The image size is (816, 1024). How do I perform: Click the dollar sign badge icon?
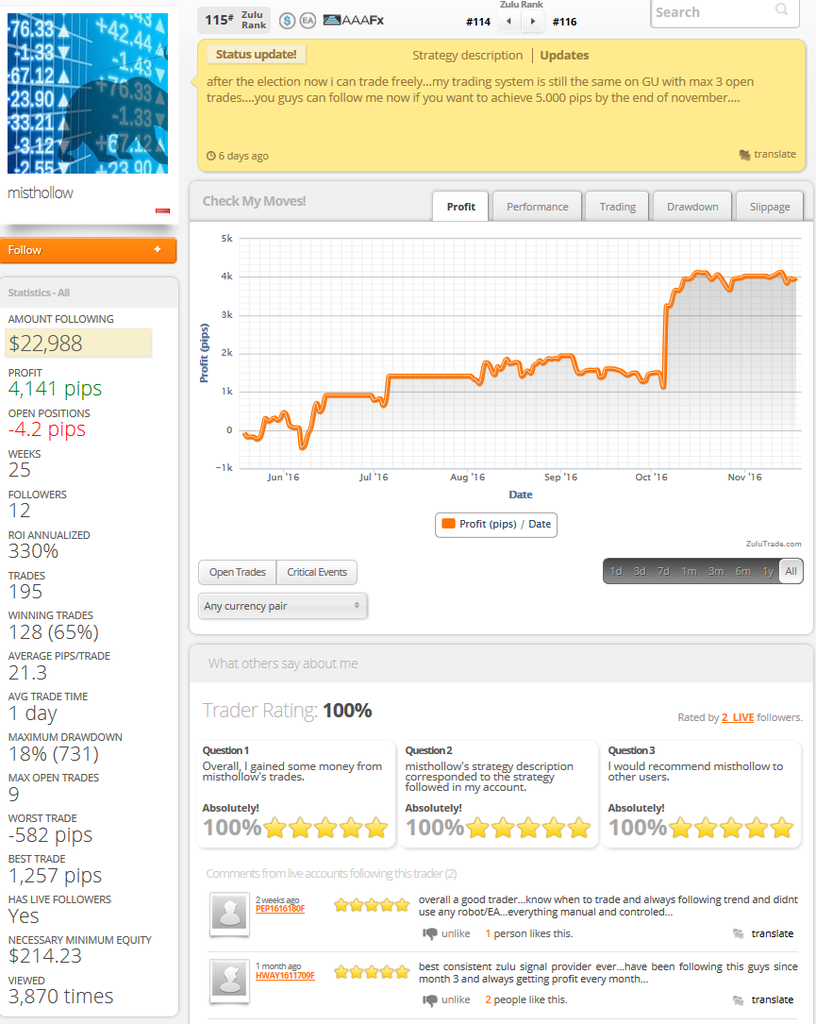click(287, 21)
